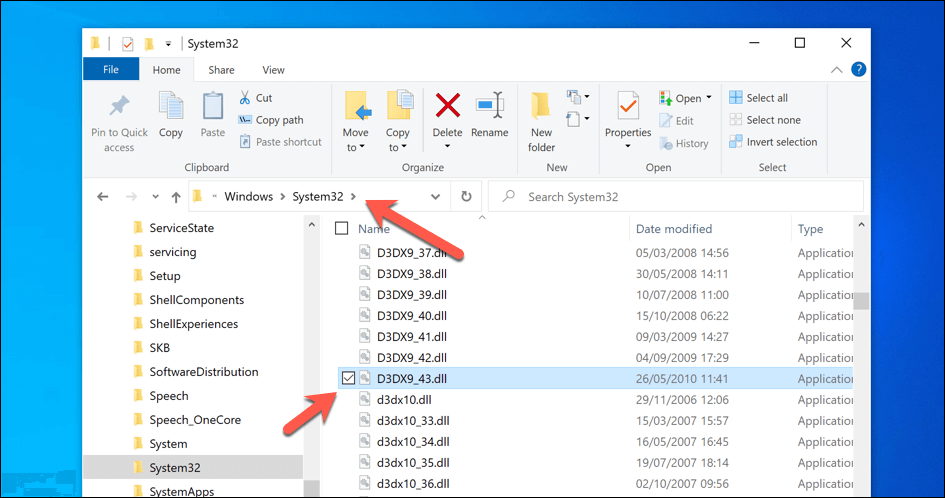Open the Copy to menu
The height and width of the screenshot is (498, 945).
pos(398,122)
